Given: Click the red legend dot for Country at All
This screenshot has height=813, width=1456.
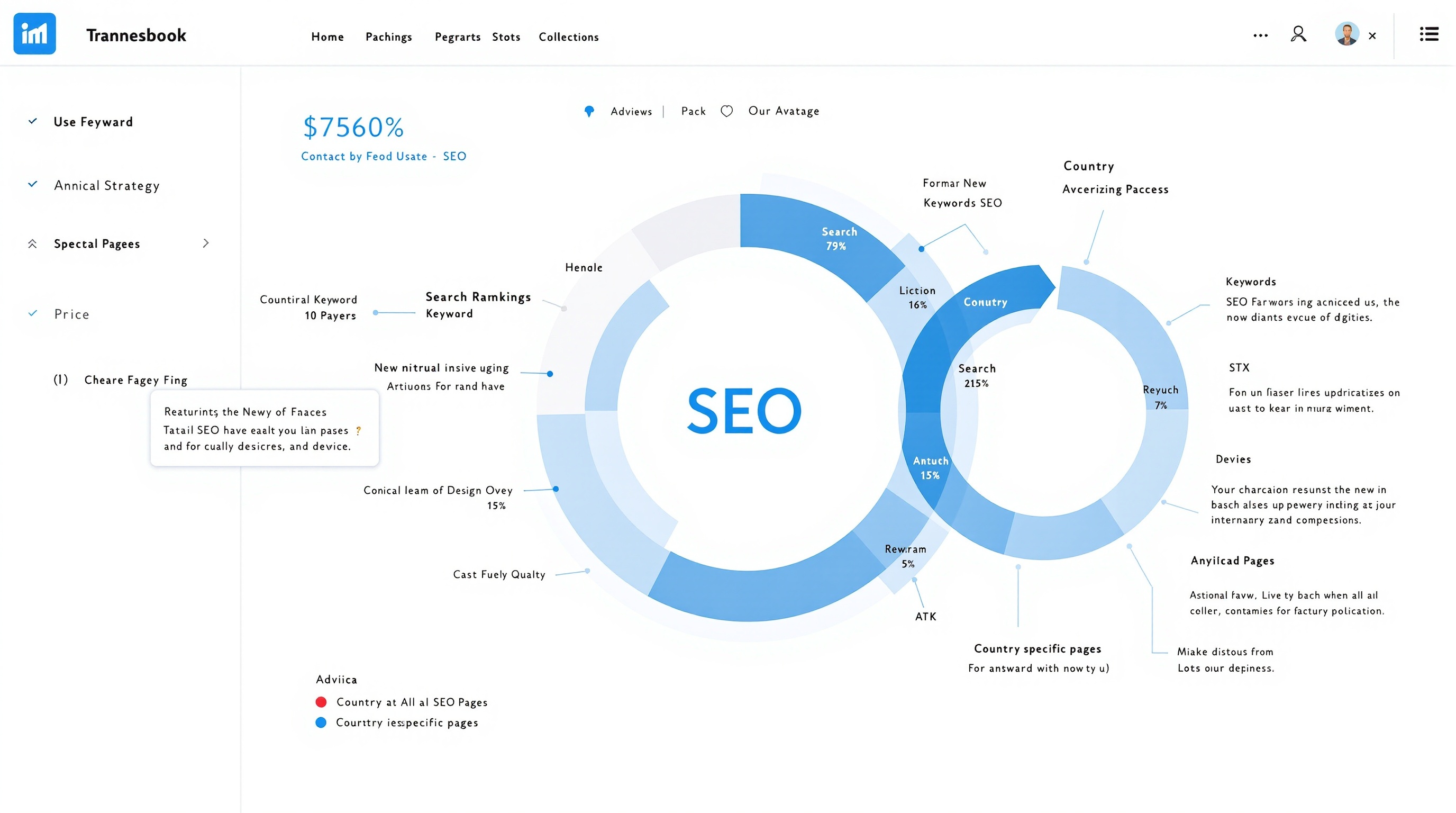Looking at the screenshot, I should [x=321, y=702].
